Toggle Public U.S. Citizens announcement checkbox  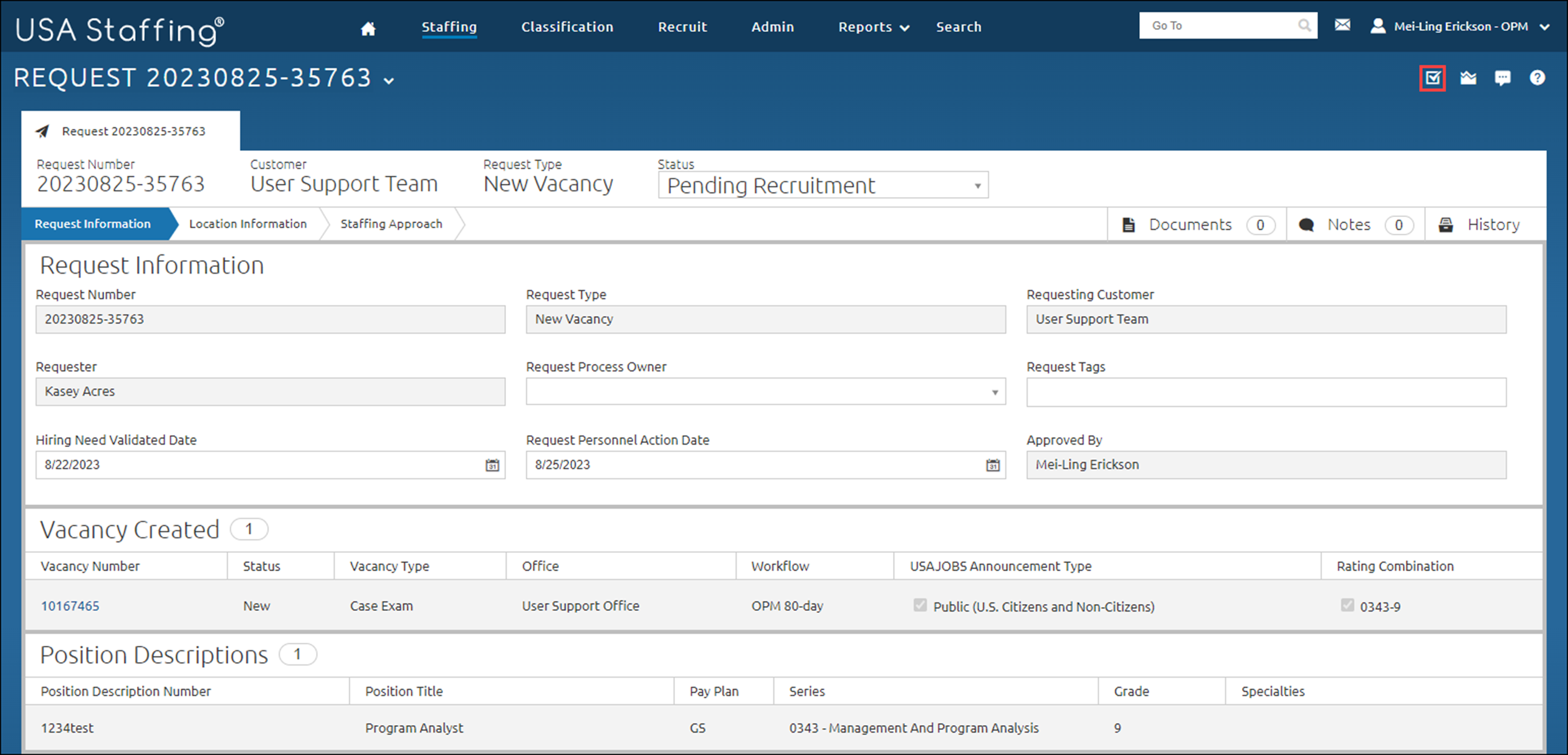[920, 605]
